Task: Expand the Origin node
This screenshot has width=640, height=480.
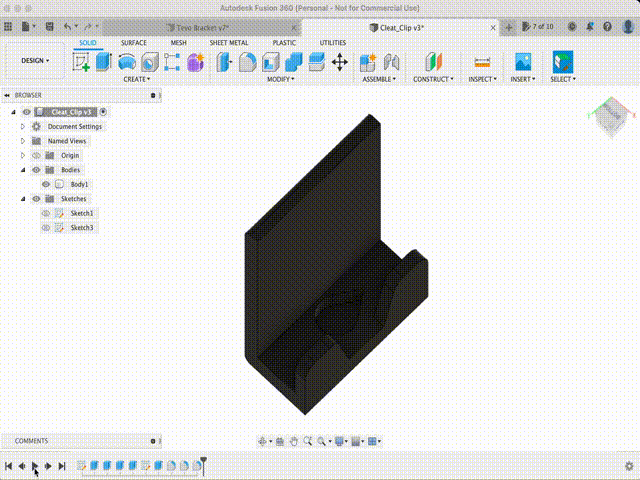Action: [23, 156]
